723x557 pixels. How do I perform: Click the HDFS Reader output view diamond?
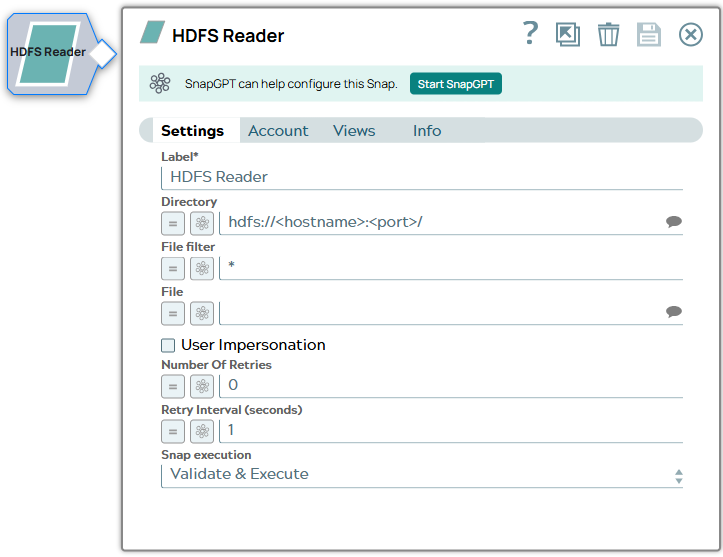[x=103, y=54]
